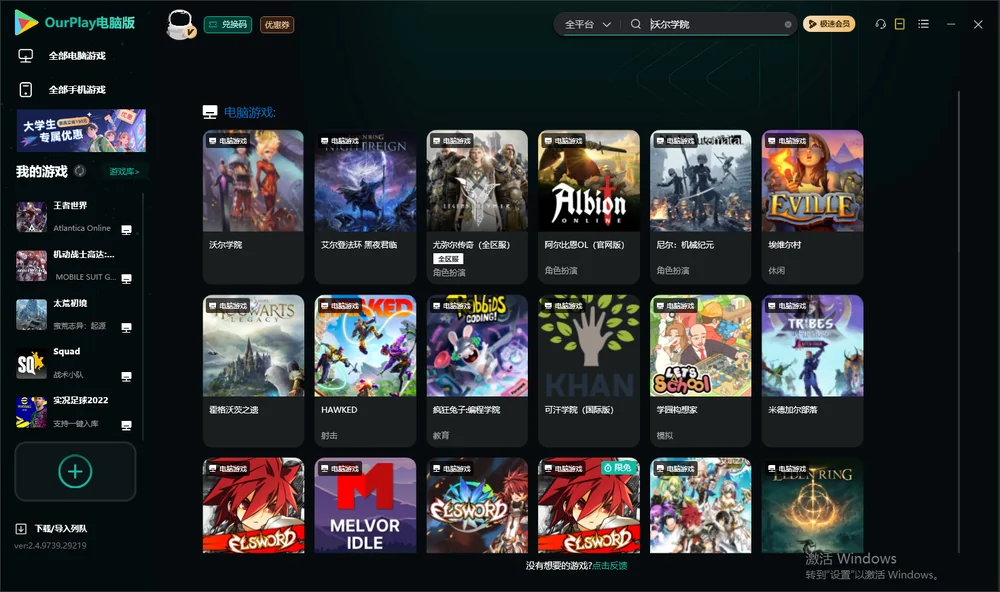Open the headset customer support icon
The image size is (1000, 592).
(880, 24)
